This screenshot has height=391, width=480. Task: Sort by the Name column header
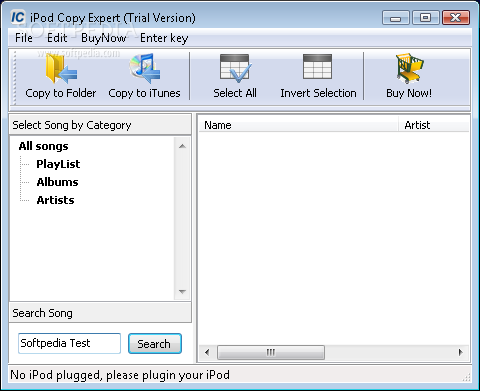coord(298,125)
